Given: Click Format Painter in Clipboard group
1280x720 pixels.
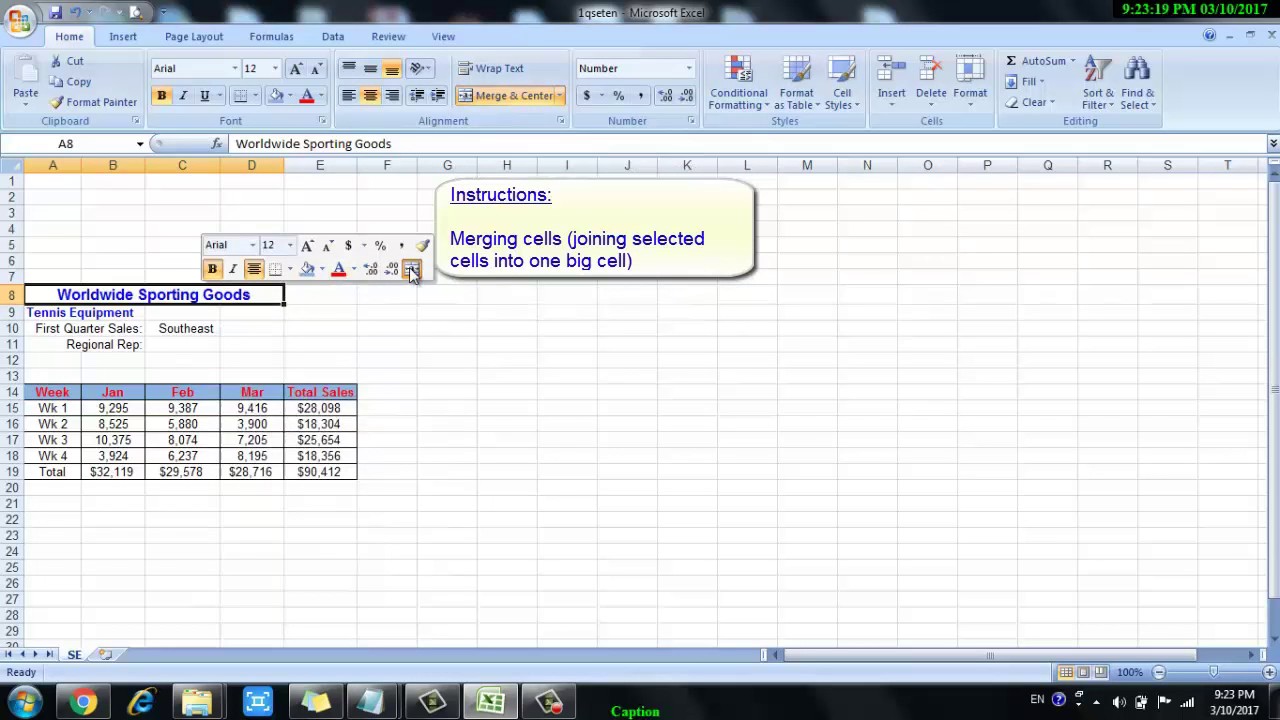Looking at the screenshot, I should [93, 102].
